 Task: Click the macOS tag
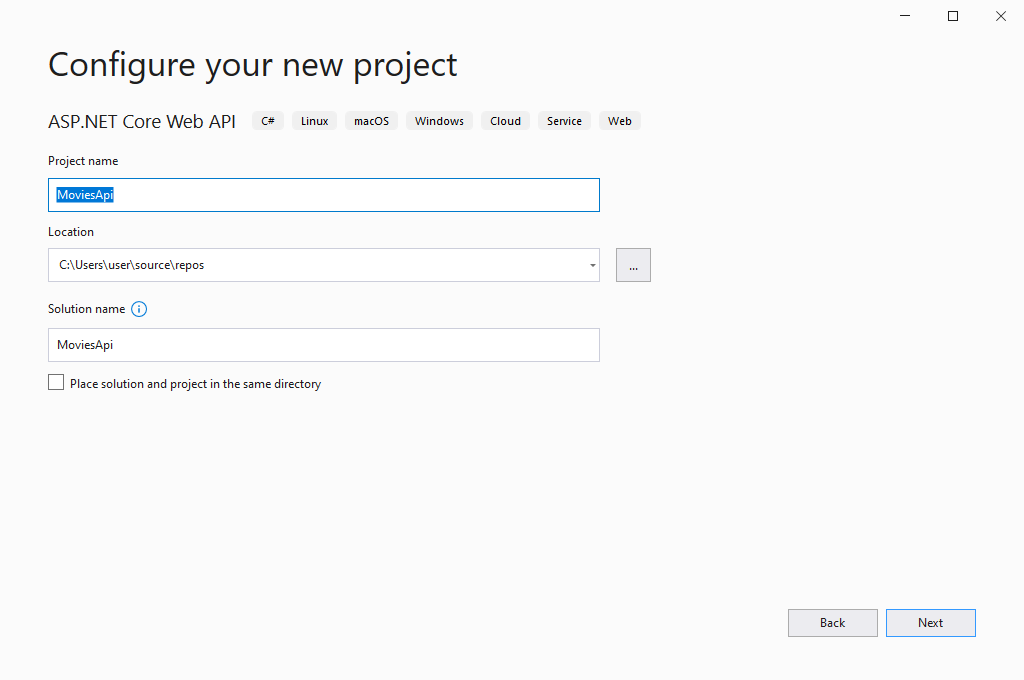[x=371, y=120]
